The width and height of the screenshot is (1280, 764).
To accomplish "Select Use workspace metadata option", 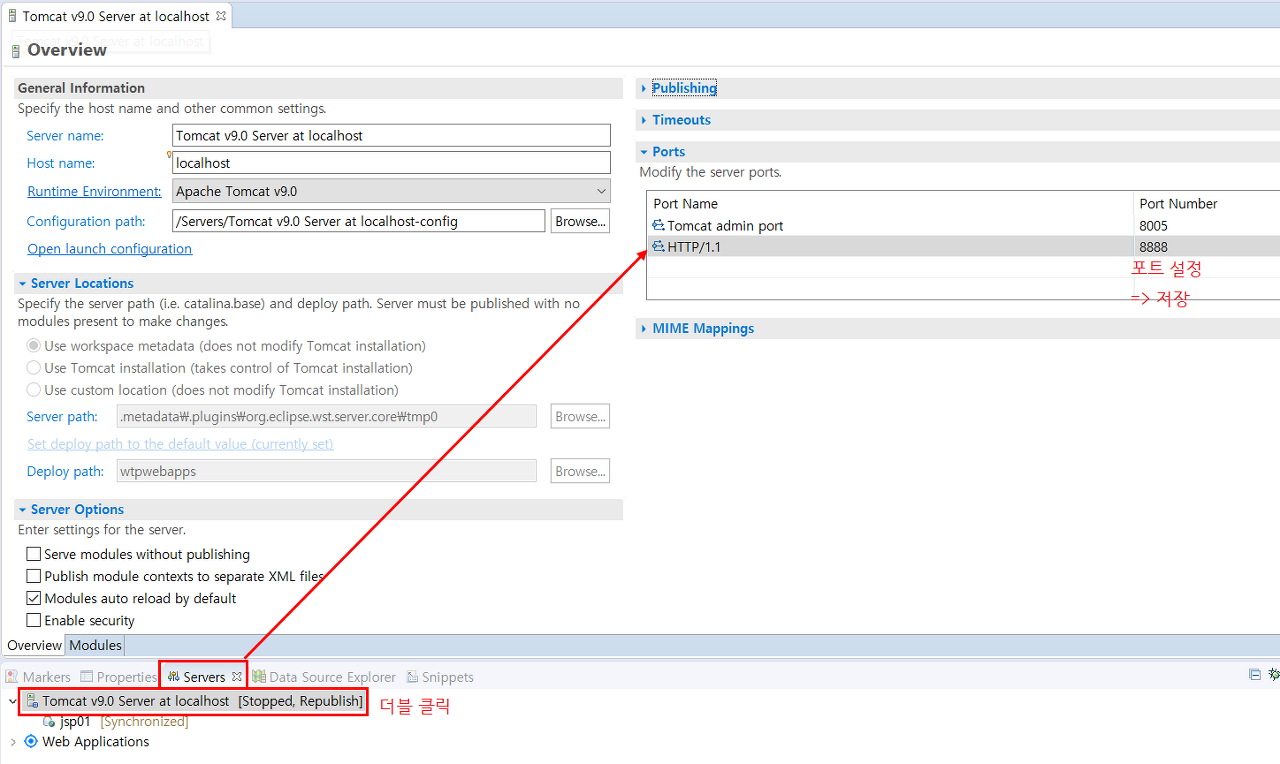I will click(x=34, y=346).
